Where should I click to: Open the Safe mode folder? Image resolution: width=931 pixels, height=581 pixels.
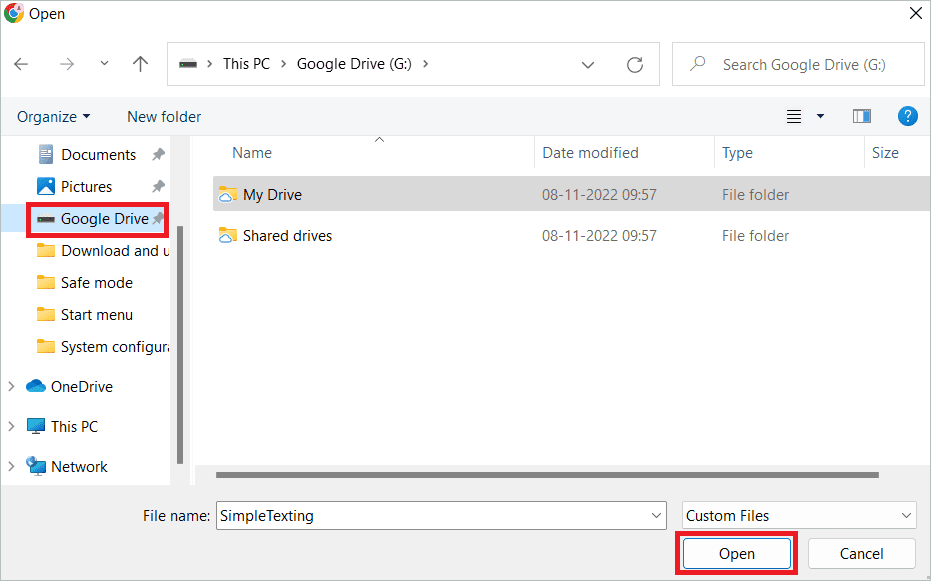(84, 282)
